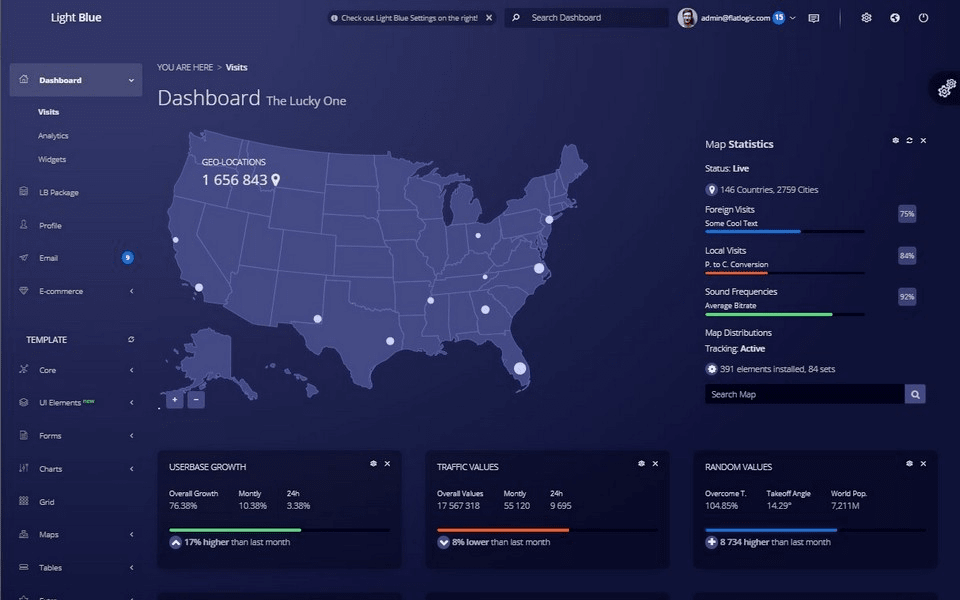Viewport: 960px width, 600px height.
Task: Click the Foreign Visits progress bar
Action: (784, 231)
